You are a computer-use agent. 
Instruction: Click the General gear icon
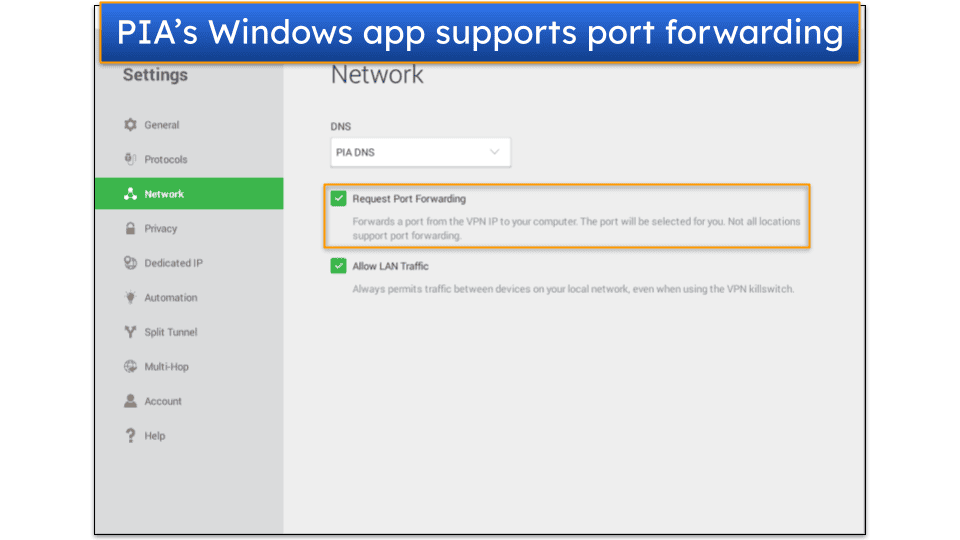130,125
